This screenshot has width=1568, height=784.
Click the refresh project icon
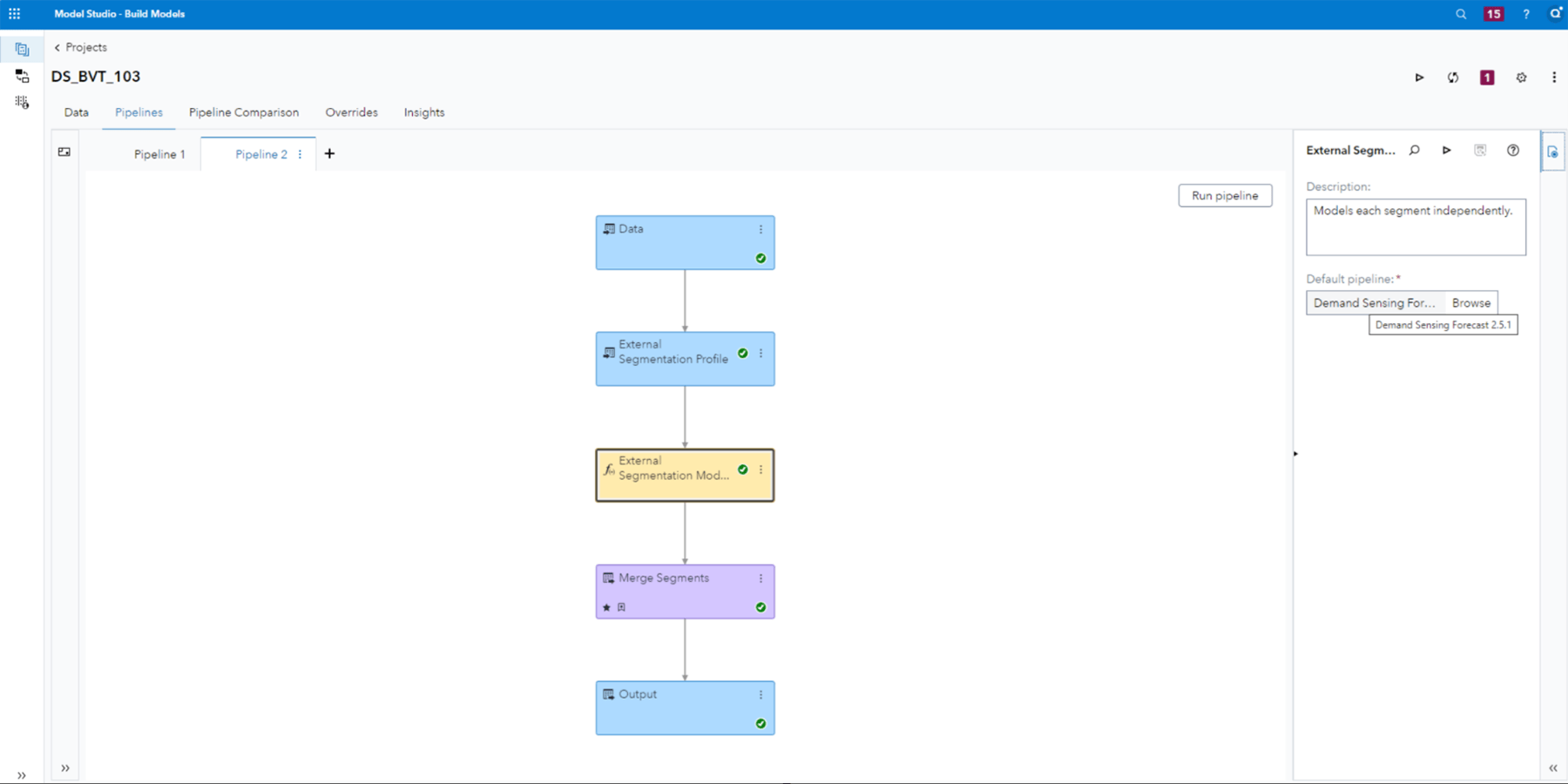[1453, 78]
